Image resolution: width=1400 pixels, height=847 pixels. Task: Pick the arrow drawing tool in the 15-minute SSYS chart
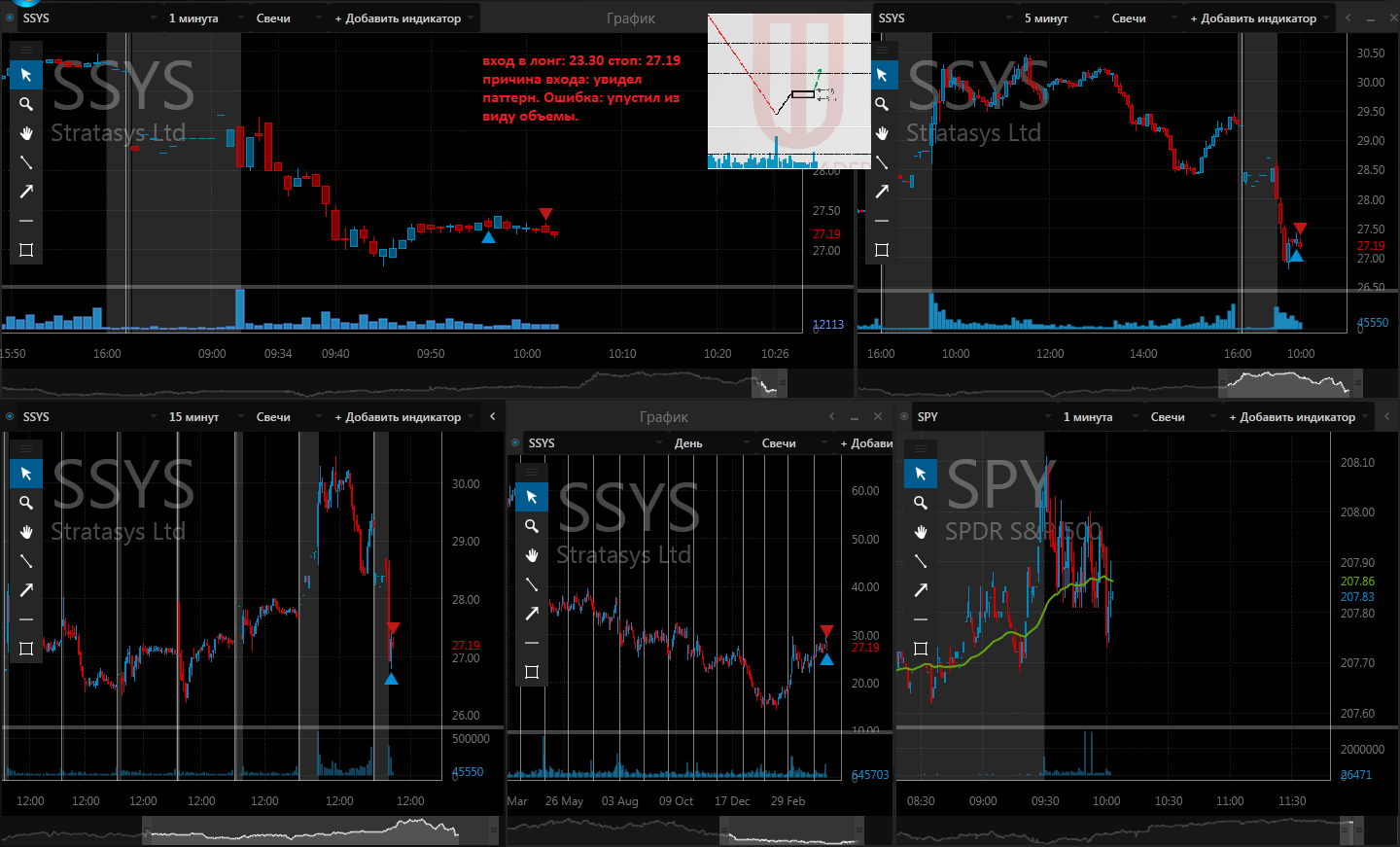[26, 590]
